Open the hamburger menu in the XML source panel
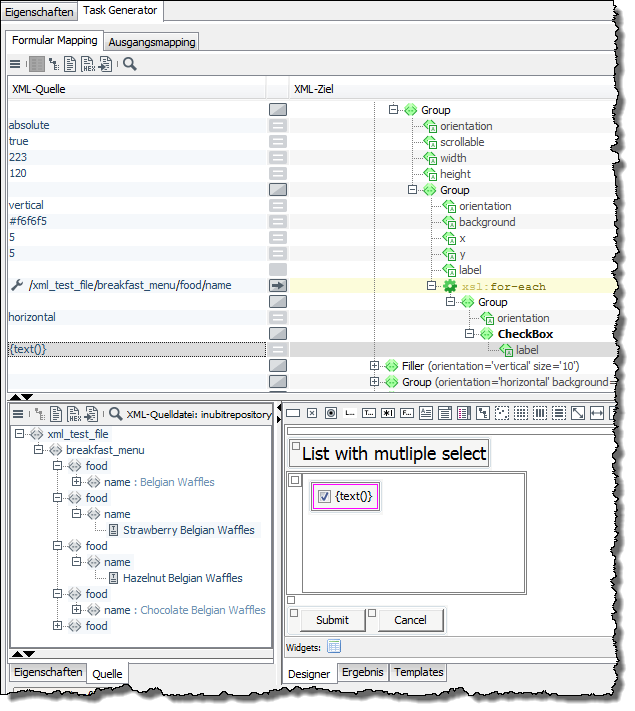 coord(18,414)
